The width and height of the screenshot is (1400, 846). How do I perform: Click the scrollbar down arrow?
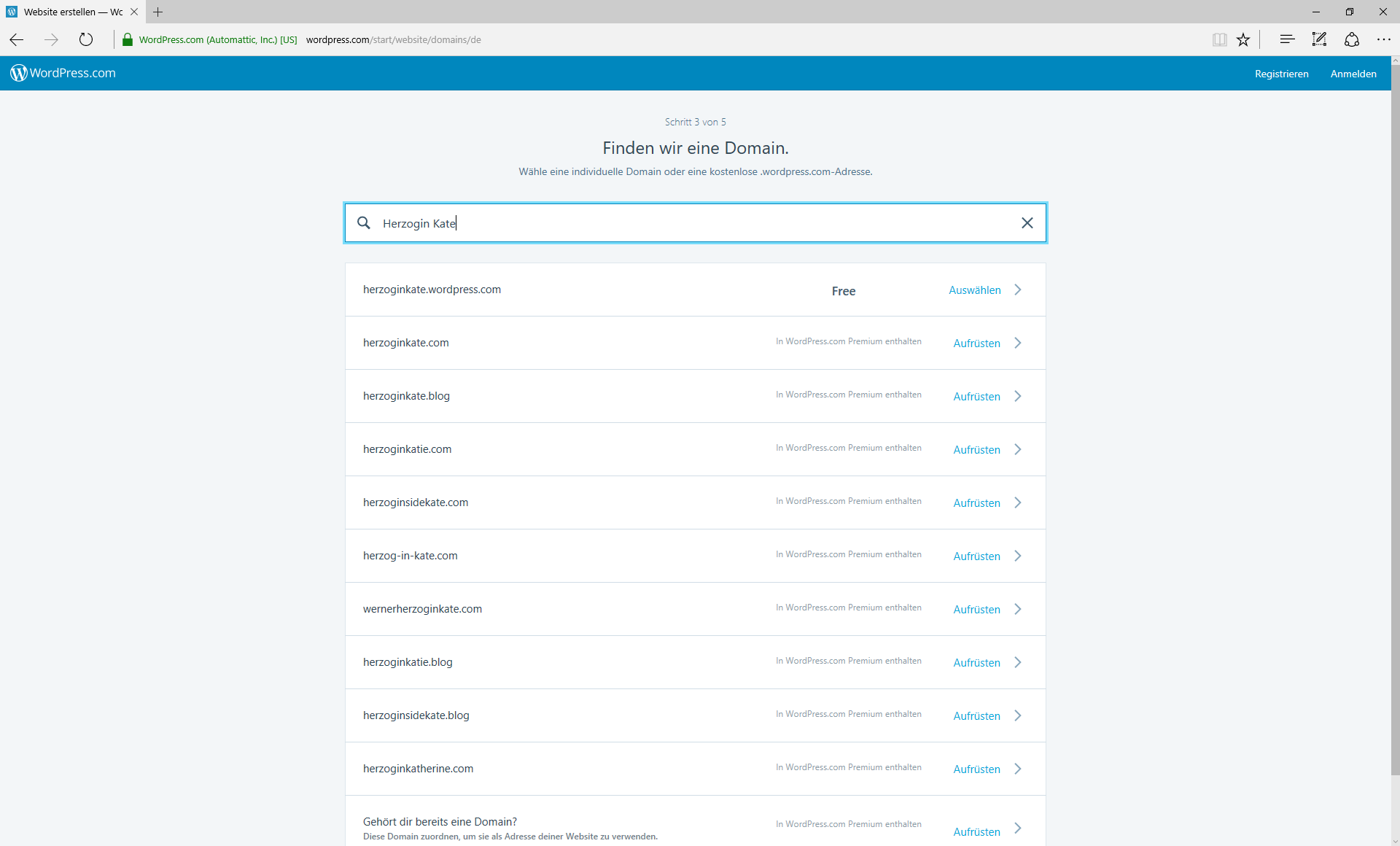click(x=1395, y=841)
